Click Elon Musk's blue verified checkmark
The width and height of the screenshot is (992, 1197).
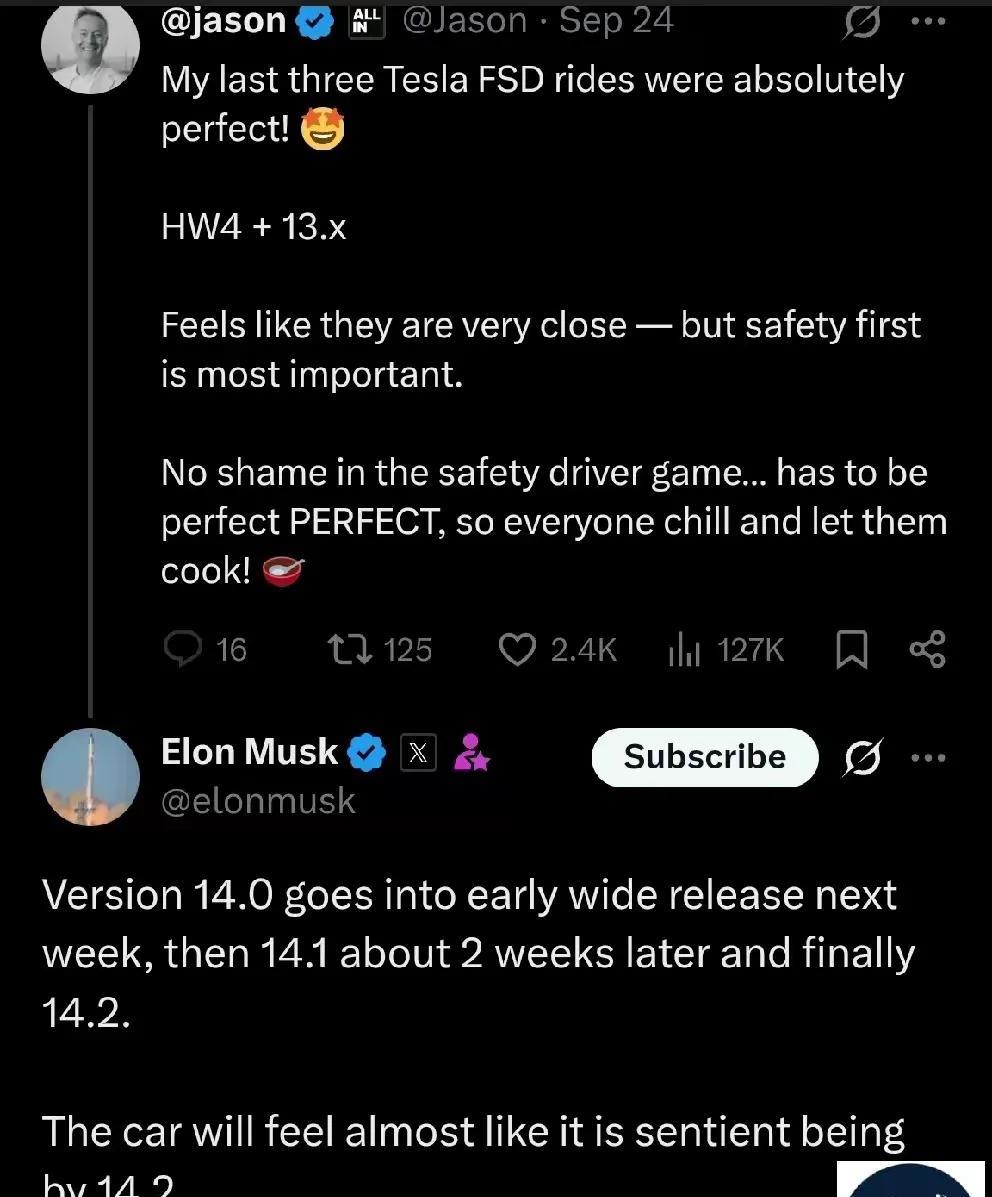pyautogui.click(x=366, y=753)
